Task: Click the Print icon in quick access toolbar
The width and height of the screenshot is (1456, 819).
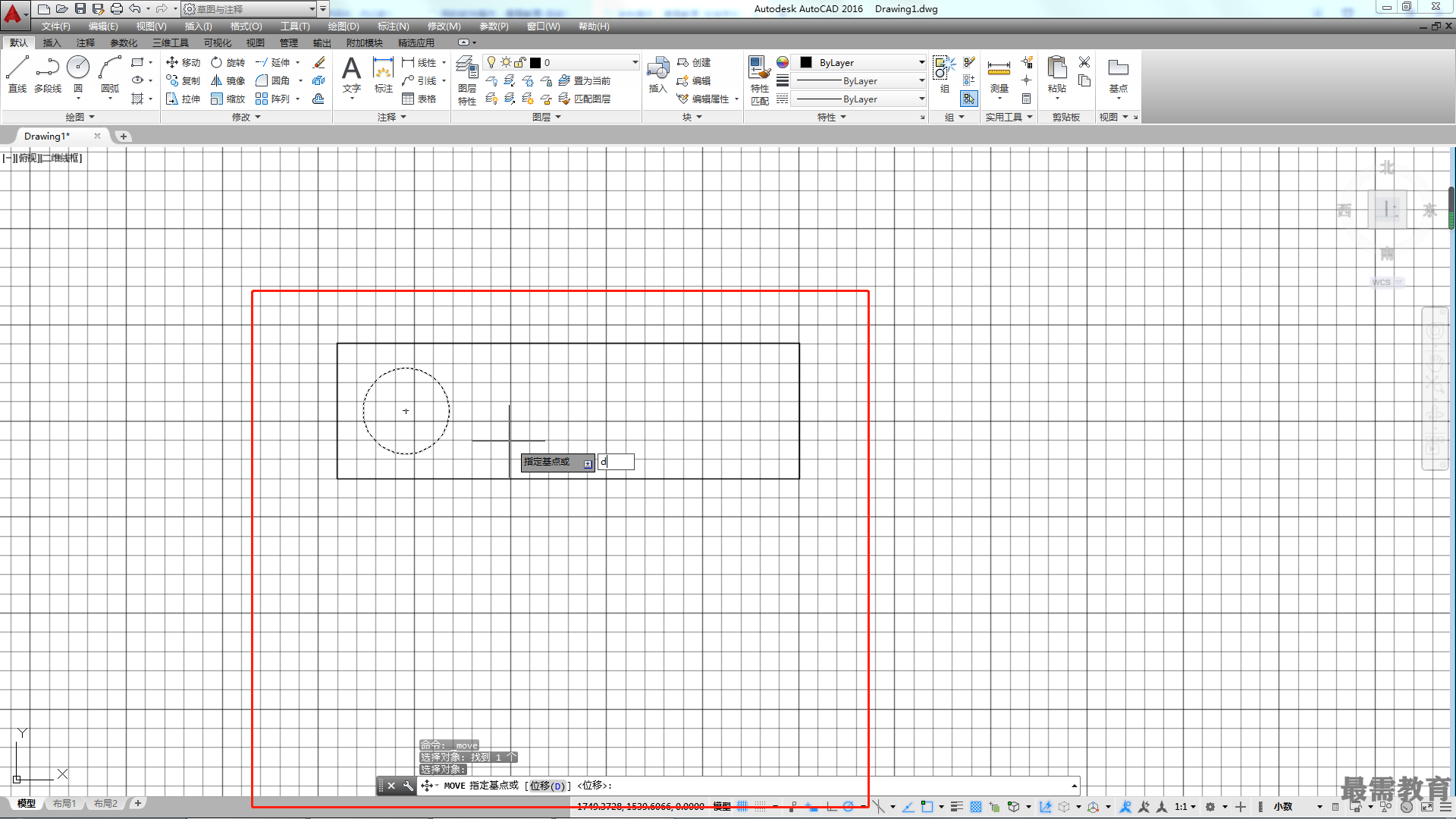Action: click(117, 8)
